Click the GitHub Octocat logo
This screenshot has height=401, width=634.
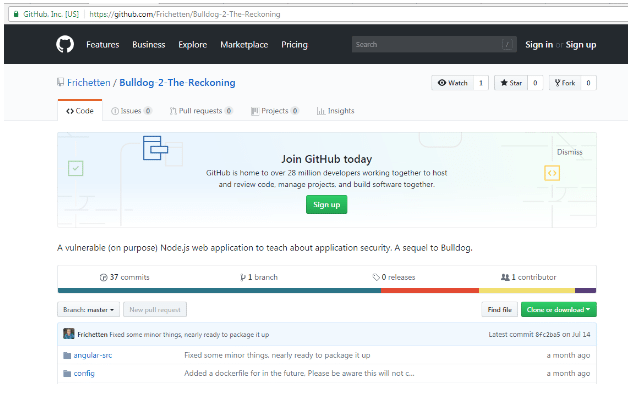tap(65, 44)
